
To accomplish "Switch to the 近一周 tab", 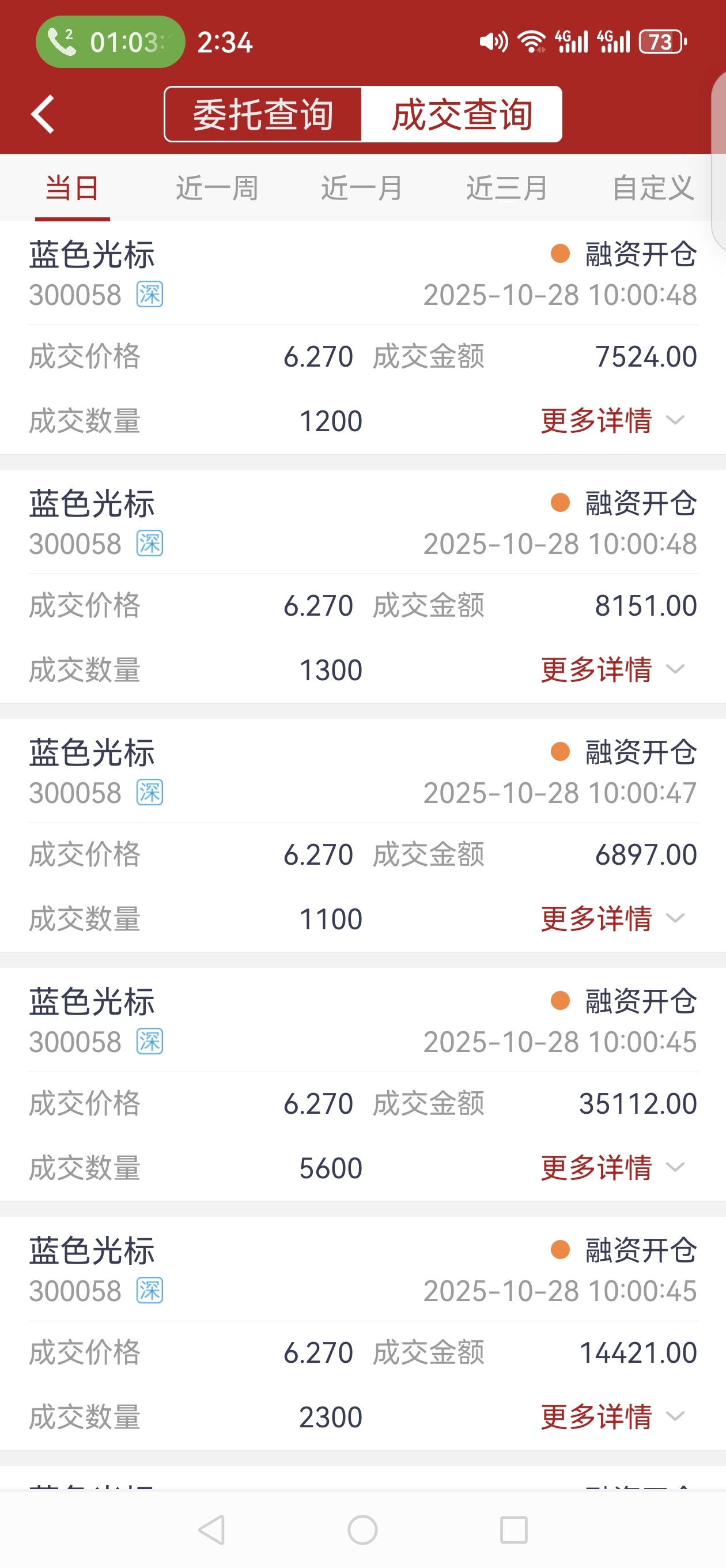I will click(217, 187).
